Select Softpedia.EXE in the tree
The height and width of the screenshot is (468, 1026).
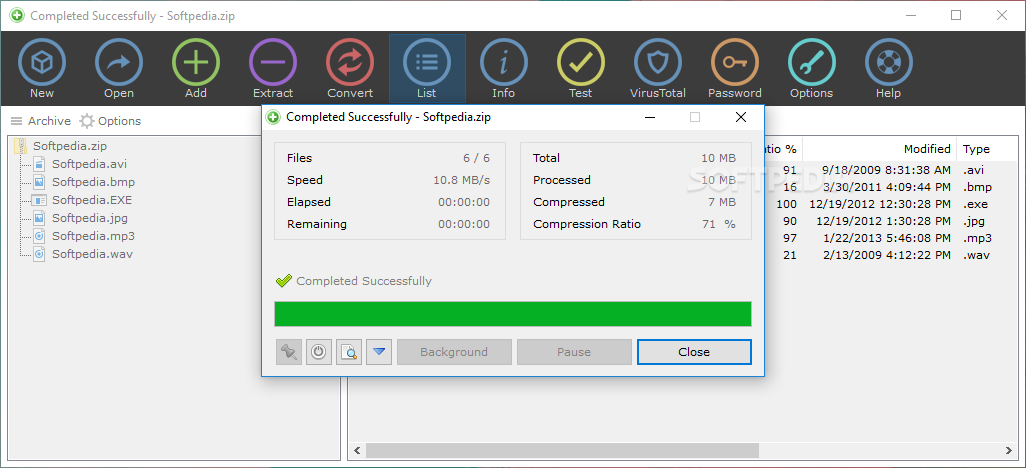(x=92, y=200)
